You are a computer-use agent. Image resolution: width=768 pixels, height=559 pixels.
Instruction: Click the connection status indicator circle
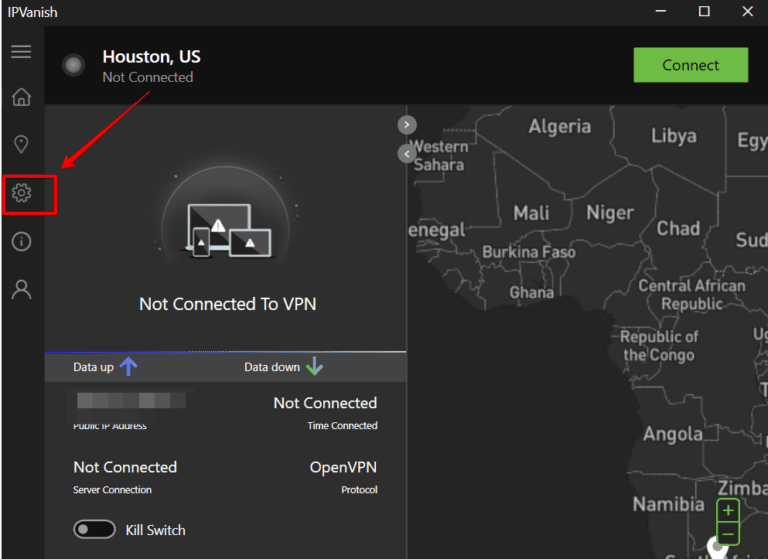[73, 66]
